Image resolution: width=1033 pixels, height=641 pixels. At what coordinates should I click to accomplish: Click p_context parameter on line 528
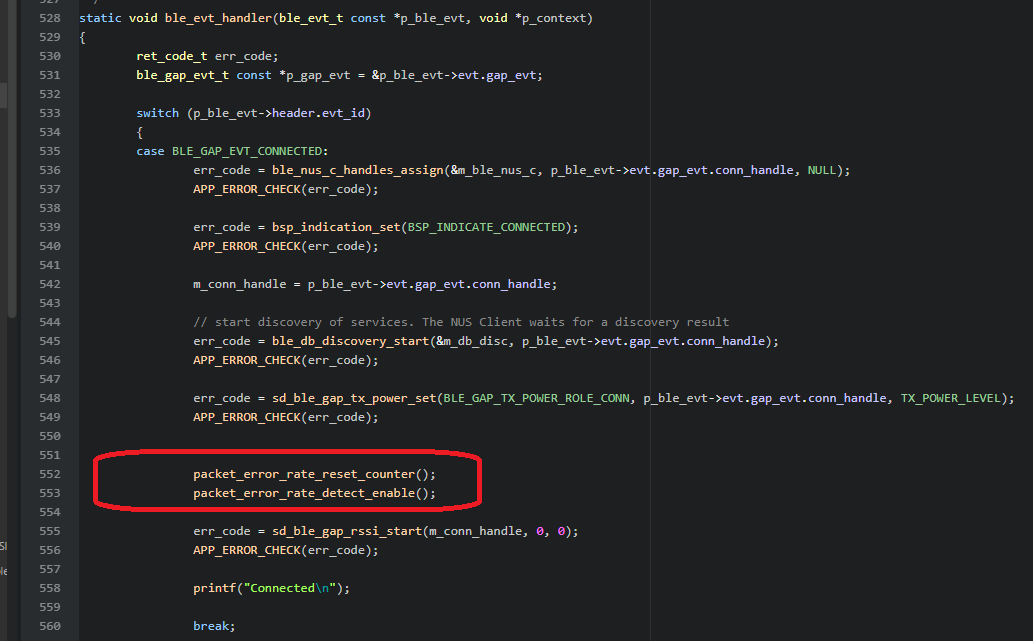click(552, 18)
